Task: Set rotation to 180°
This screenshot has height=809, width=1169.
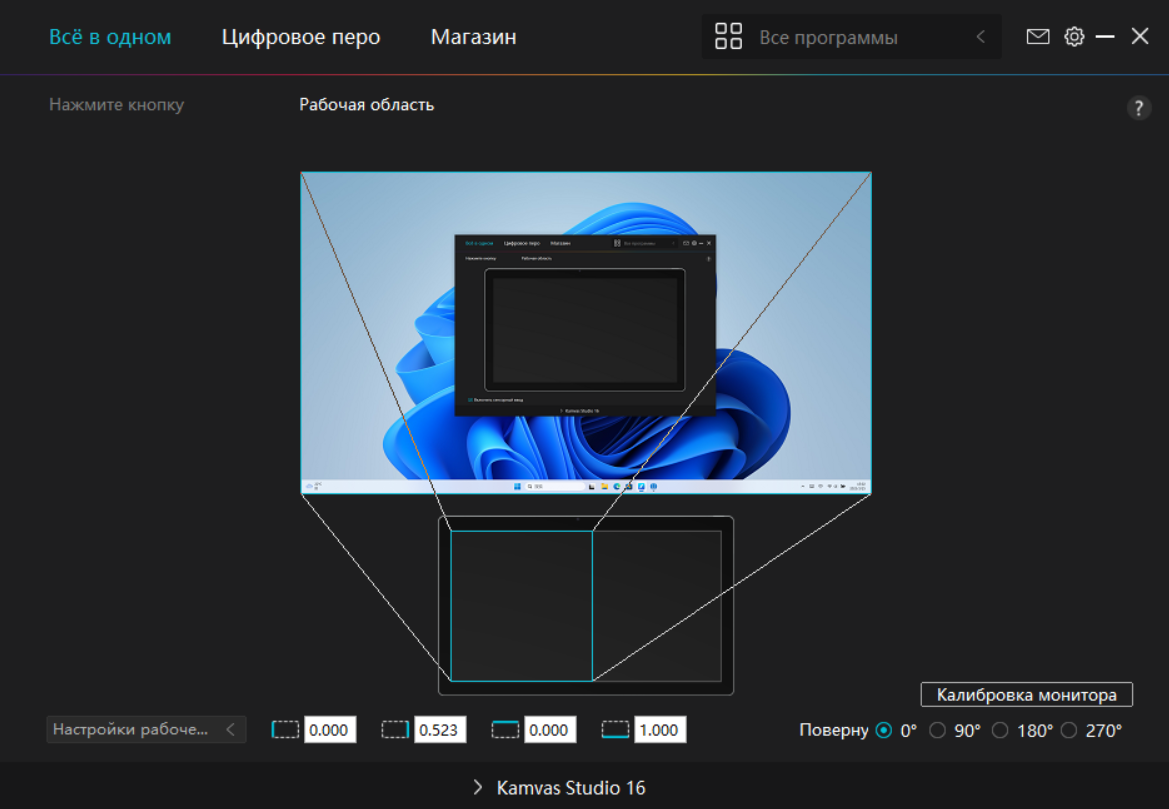Action: pyautogui.click(x=1000, y=730)
